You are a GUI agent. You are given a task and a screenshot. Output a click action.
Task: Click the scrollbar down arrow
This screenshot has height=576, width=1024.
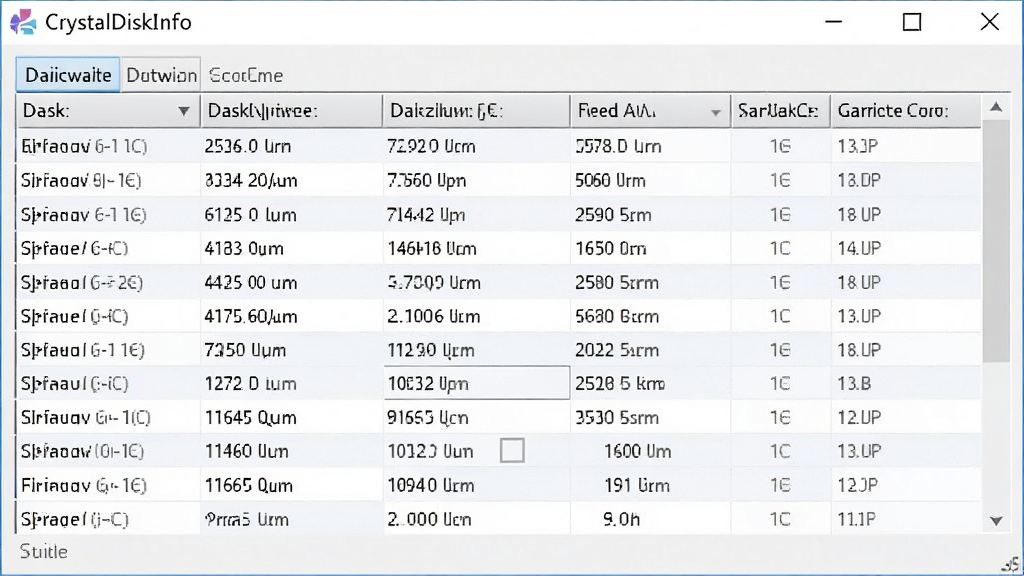coord(996,520)
